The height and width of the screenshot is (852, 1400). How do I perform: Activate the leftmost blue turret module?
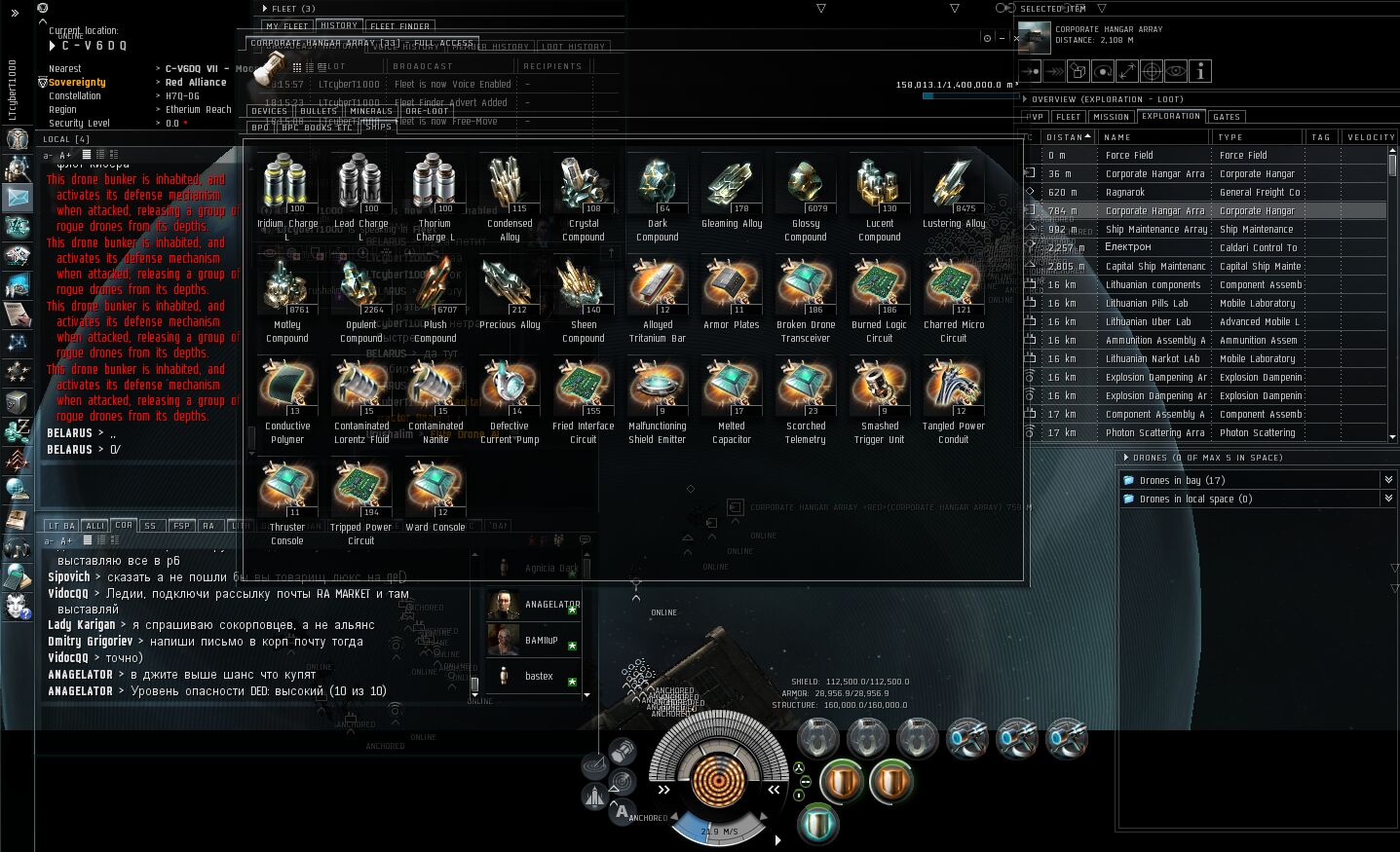click(x=967, y=739)
